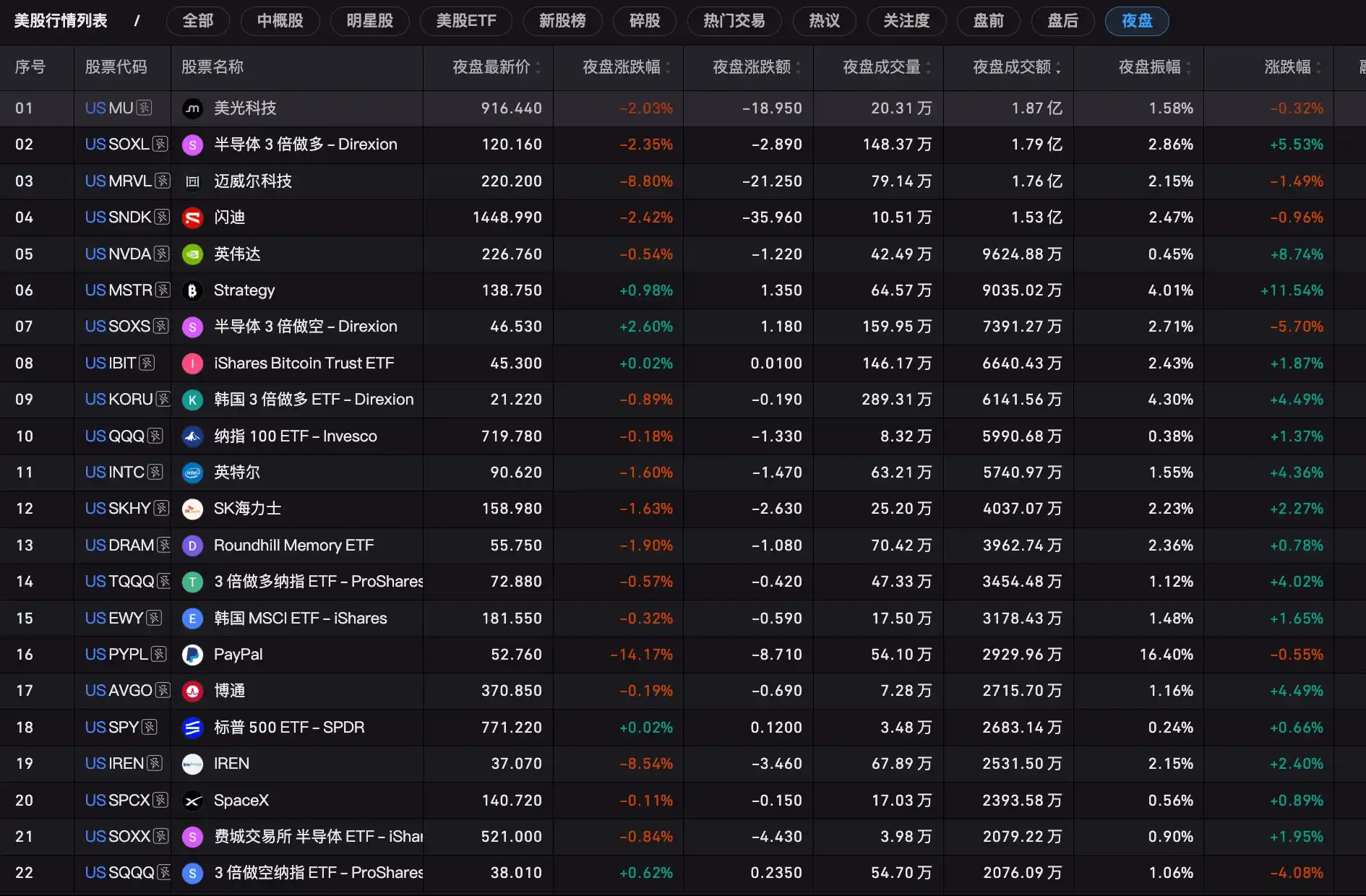Screen dimensions: 1366x896
Task: Click the TQQQ green T logo icon
Action: pos(192,582)
